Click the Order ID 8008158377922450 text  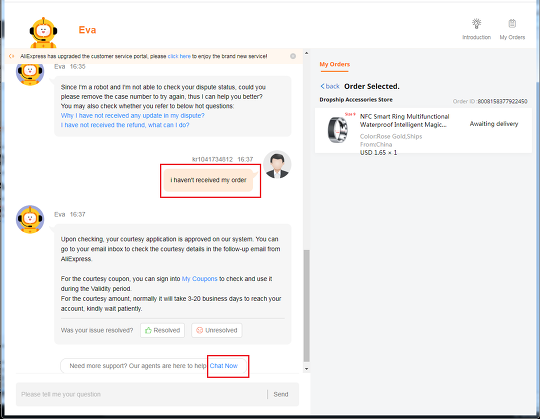(490, 101)
